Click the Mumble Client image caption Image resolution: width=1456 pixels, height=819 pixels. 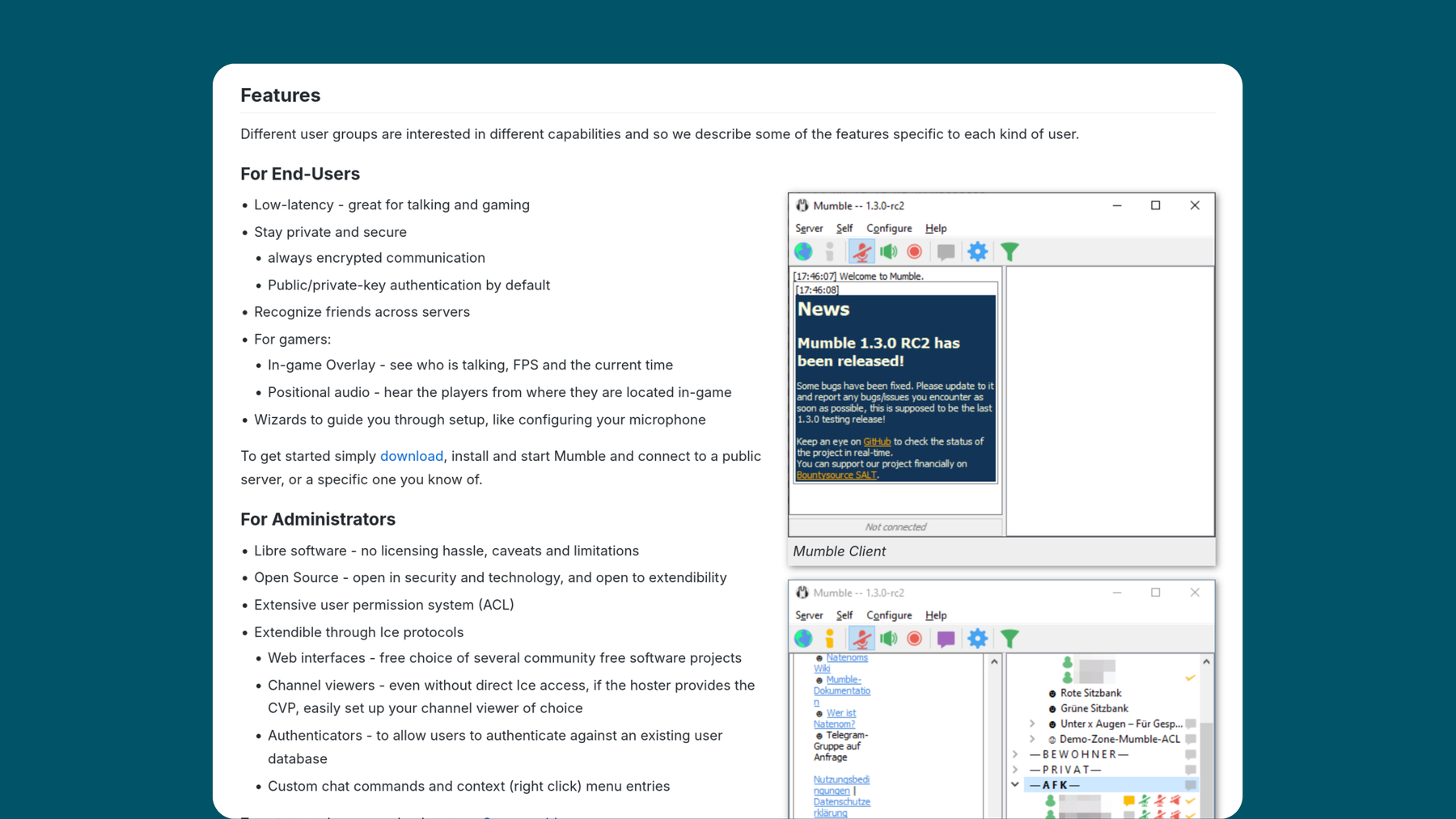click(839, 551)
